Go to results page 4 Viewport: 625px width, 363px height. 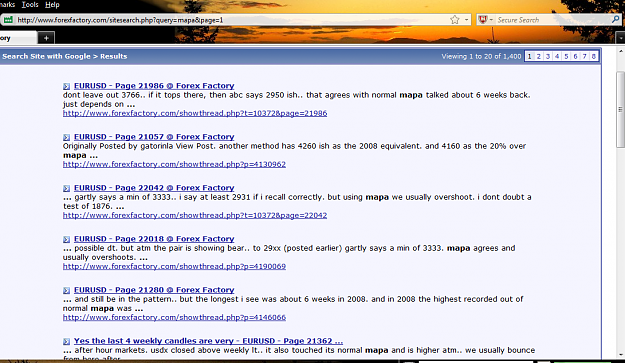pos(557,56)
